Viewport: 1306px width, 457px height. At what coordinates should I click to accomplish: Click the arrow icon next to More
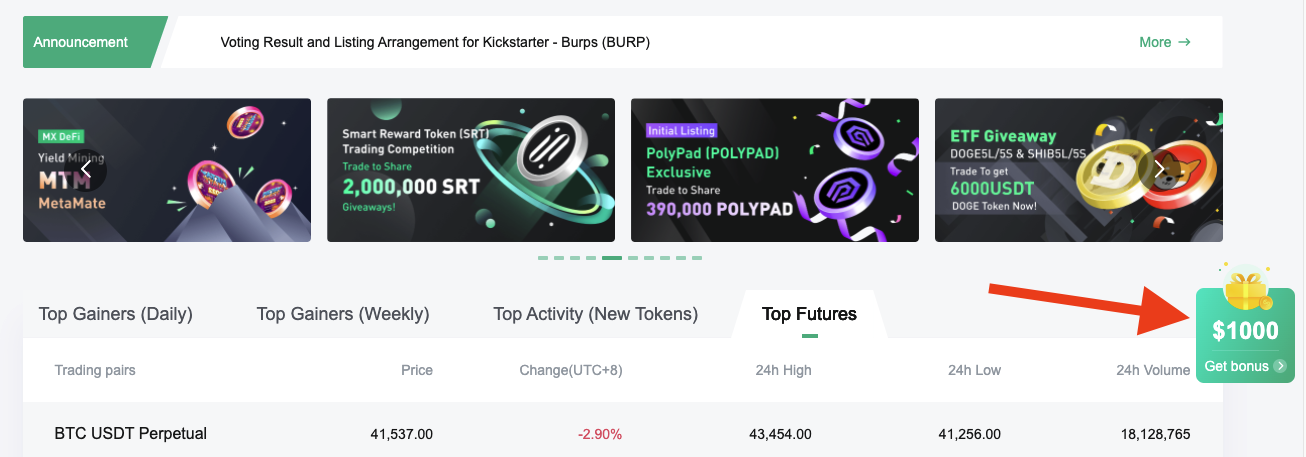coord(1185,42)
